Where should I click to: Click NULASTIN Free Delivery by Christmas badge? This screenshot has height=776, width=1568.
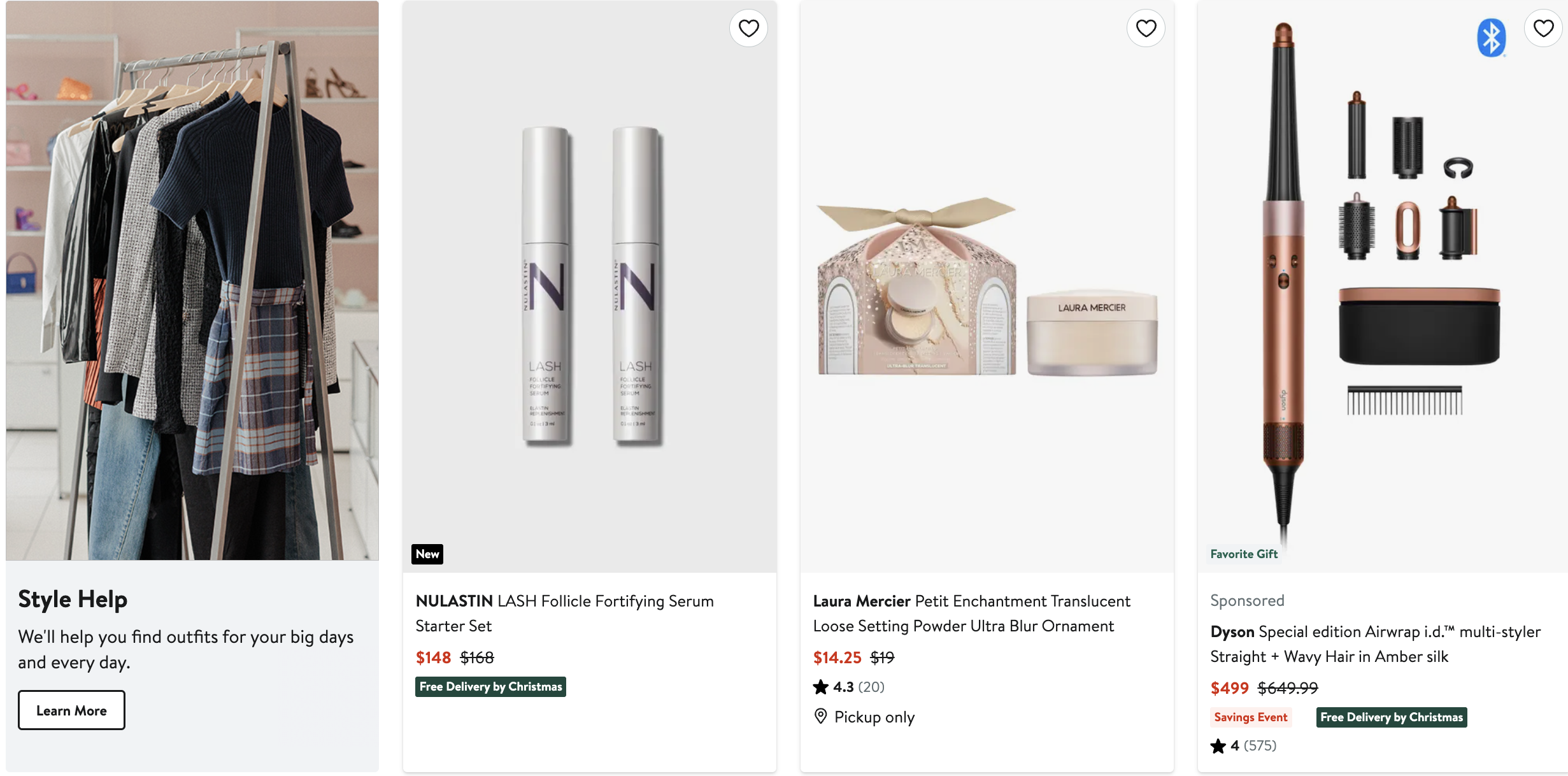[490, 686]
